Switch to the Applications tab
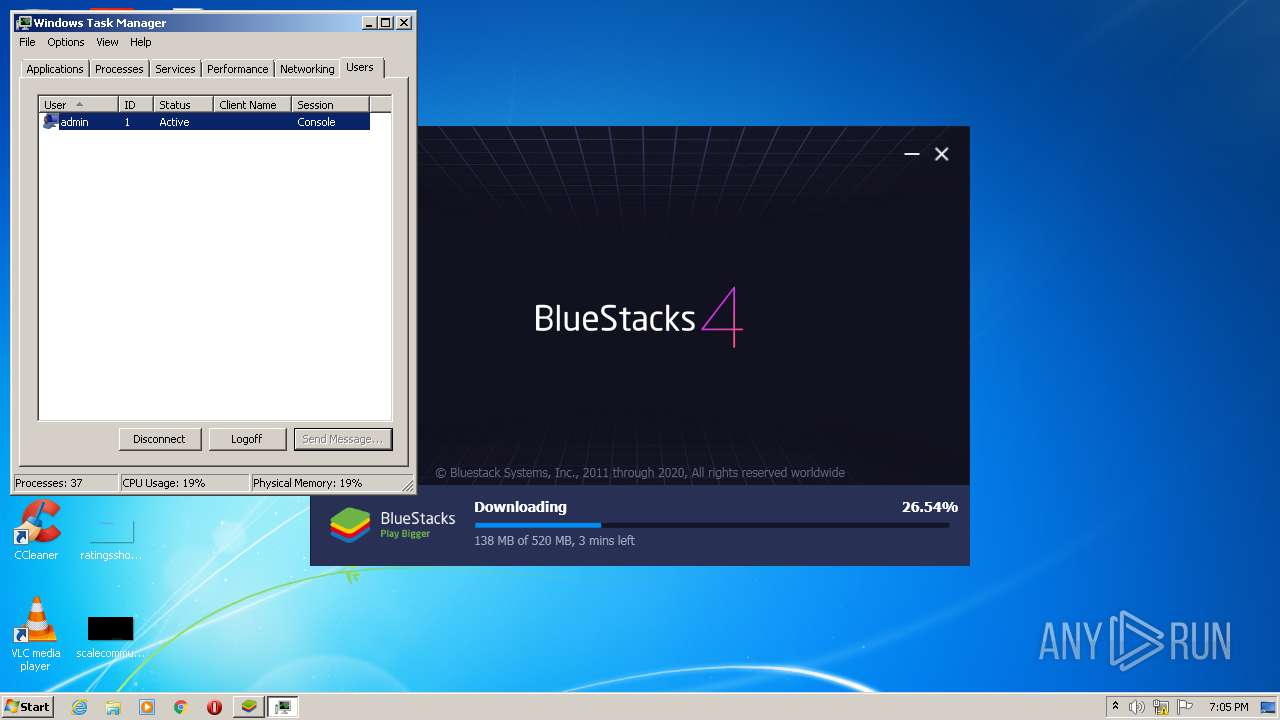 (55, 69)
